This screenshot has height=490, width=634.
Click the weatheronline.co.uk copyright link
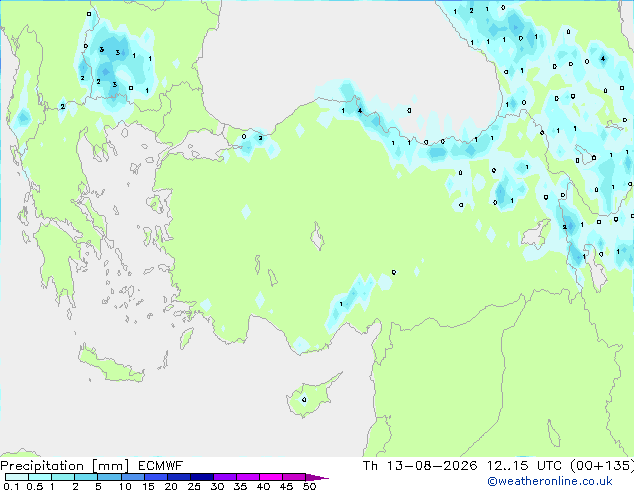coord(550,481)
